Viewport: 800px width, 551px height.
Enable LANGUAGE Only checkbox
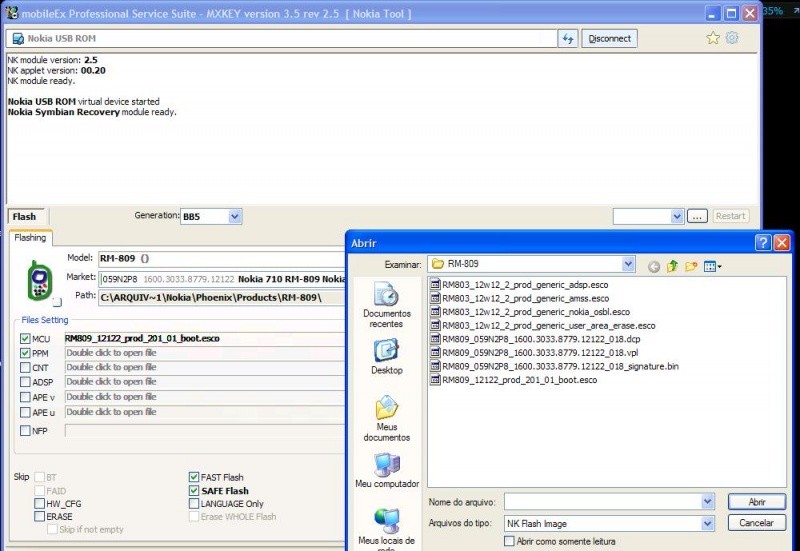pyautogui.click(x=194, y=504)
